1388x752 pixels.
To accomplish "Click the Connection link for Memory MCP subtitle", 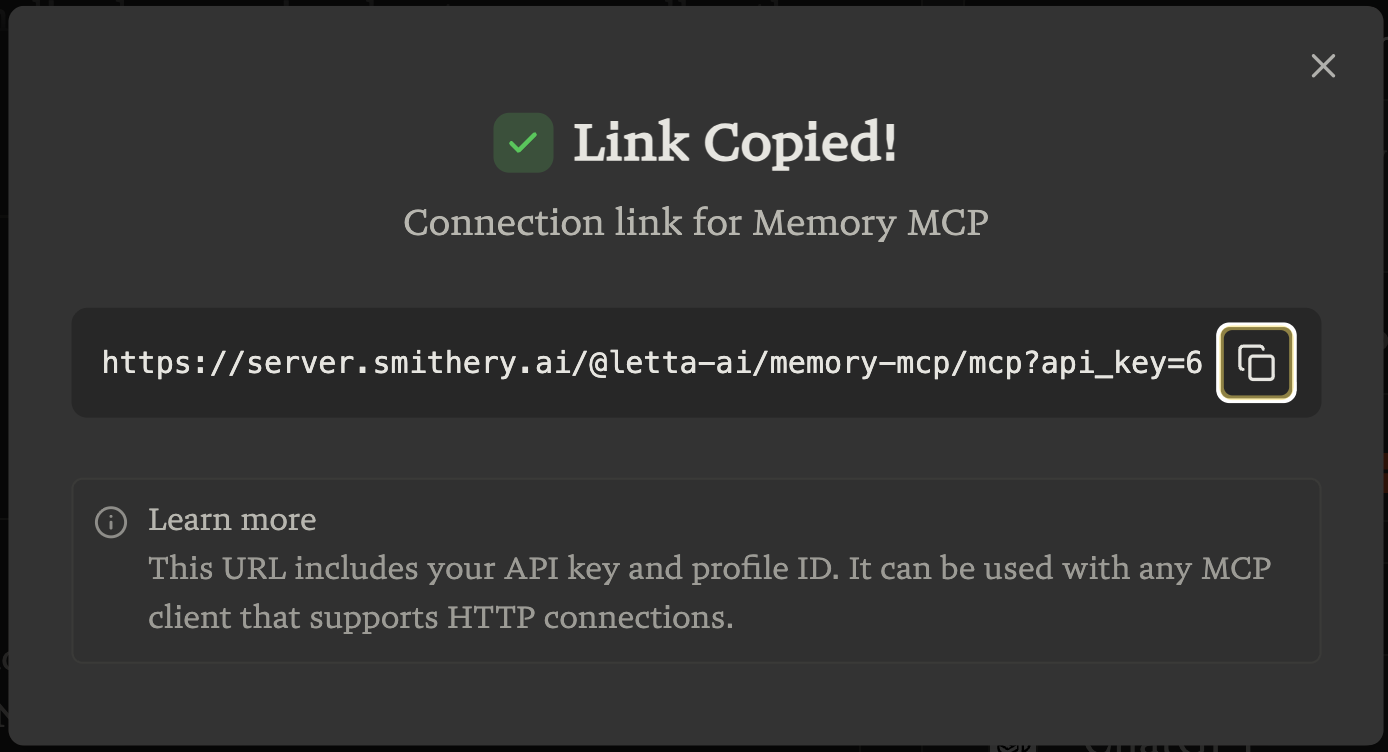I will coord(694,222).
